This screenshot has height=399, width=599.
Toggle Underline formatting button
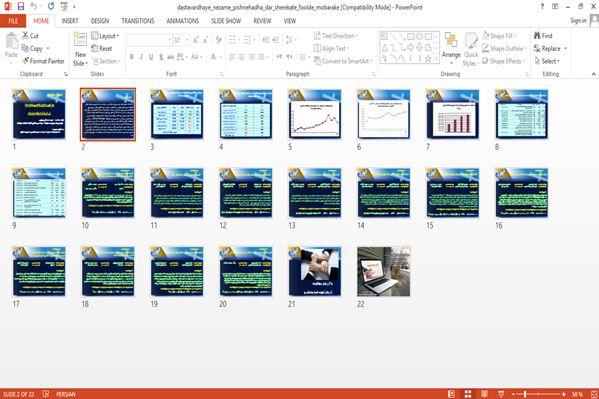pyautogui.click(x=151, y=57)
